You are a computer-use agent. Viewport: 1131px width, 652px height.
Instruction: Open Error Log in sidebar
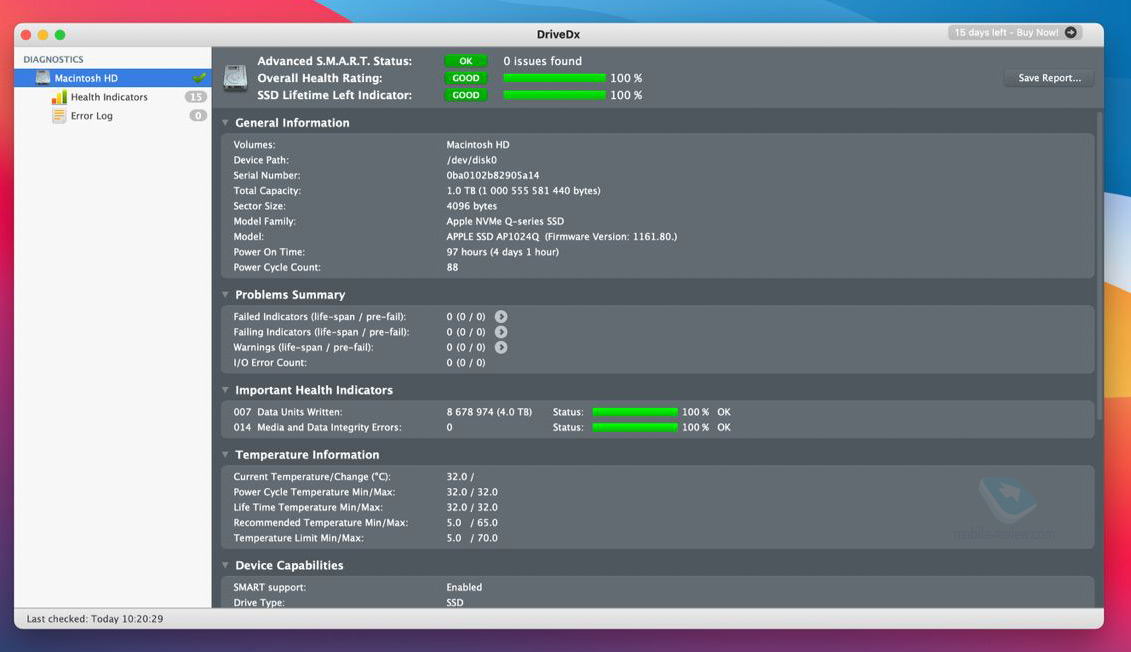(x=92, y=115)
